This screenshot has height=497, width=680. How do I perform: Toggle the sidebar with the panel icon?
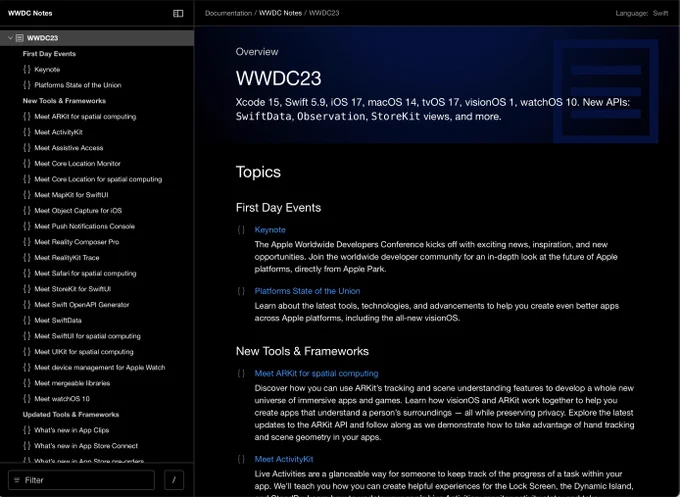click(x=178, y=13)
